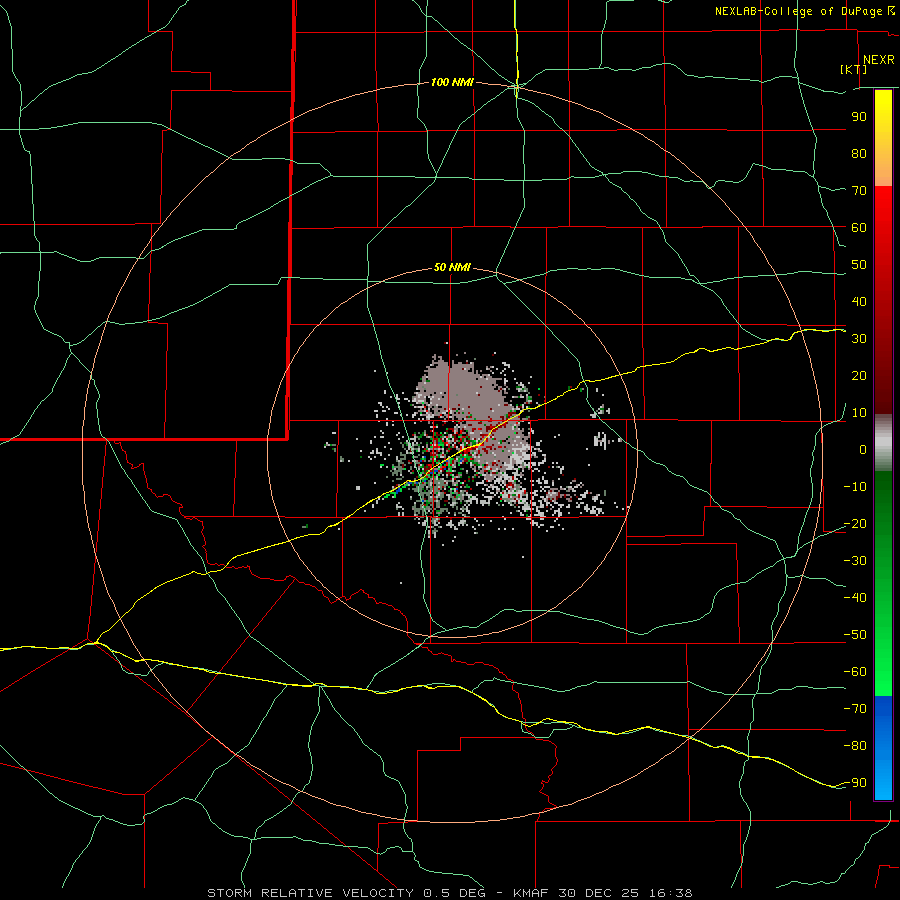Click the -60 value on the velocity scale

(x=855, y=672)
